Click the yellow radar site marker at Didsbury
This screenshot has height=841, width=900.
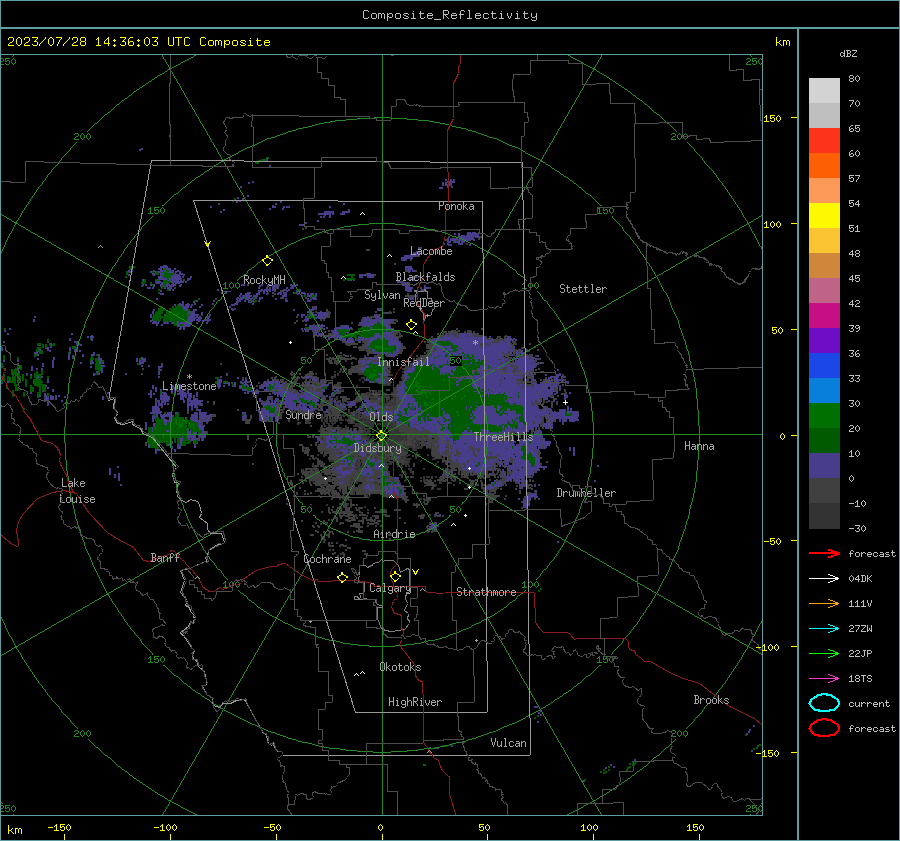[x=382, y=435]
